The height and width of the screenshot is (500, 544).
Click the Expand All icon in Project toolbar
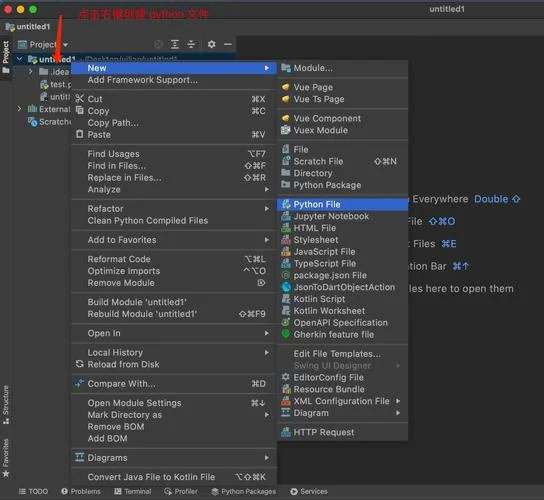(175, 44)
